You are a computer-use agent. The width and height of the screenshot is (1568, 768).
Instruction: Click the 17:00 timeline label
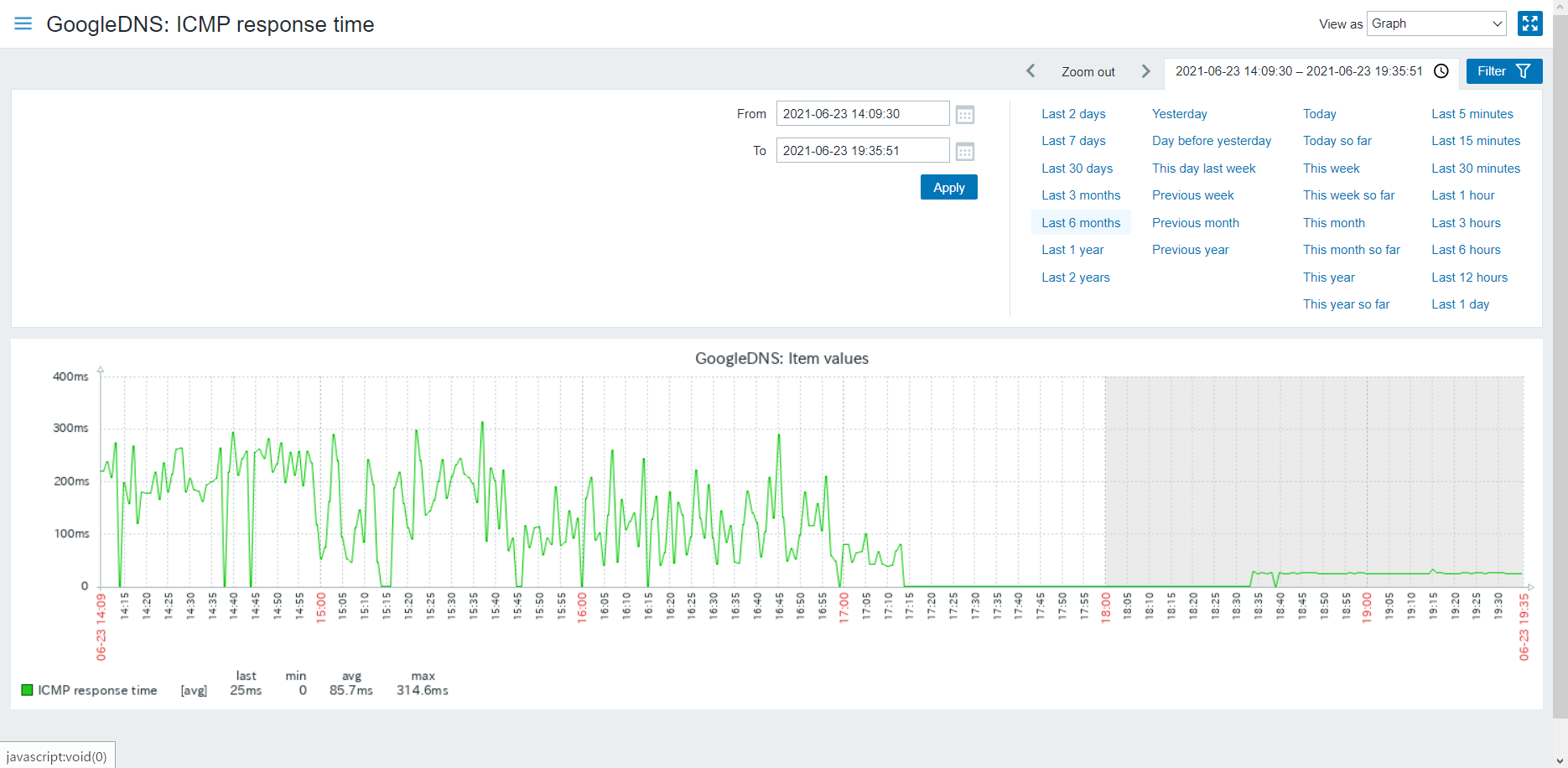pos(844,607)
